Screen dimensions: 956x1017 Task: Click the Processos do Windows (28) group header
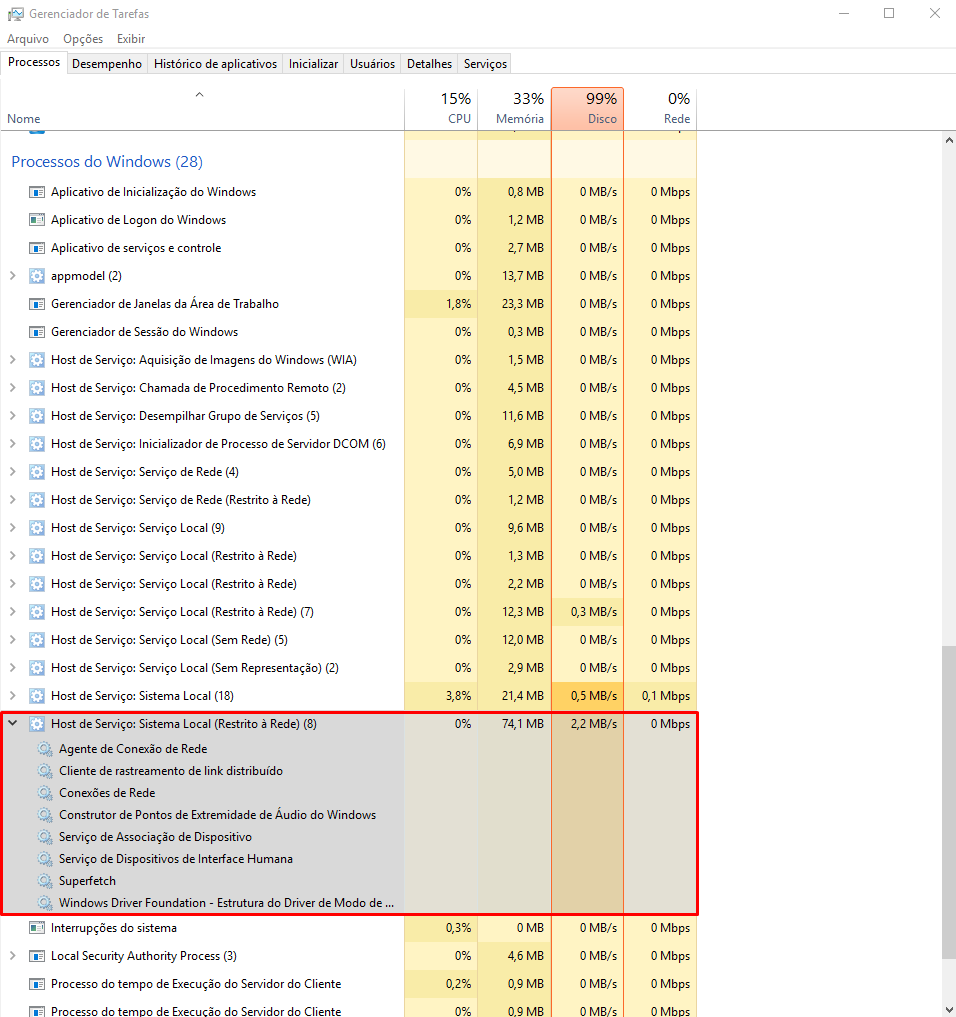coord(107,162)
